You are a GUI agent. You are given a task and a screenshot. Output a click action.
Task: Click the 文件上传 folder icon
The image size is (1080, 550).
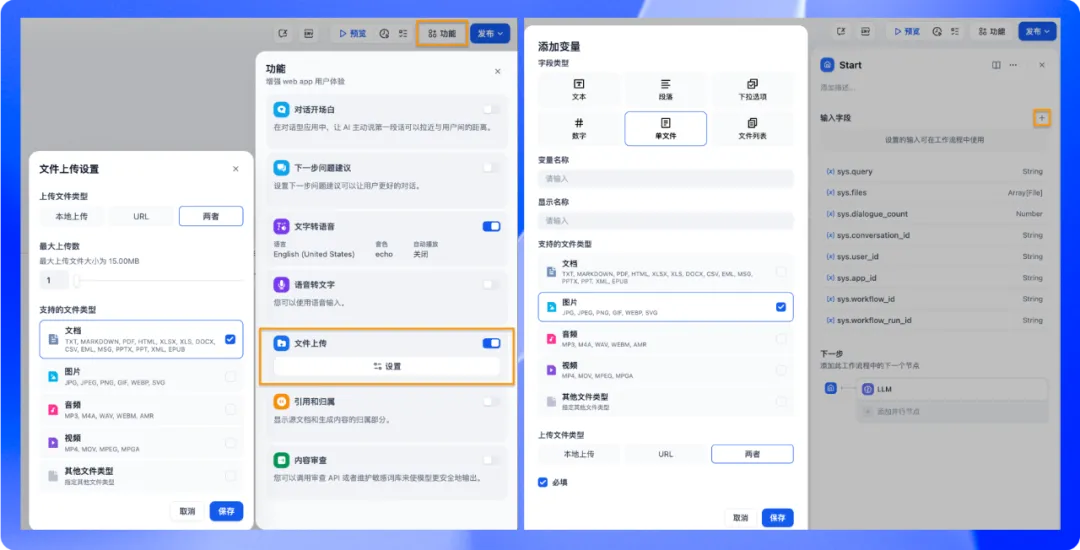tap(281, 343)
